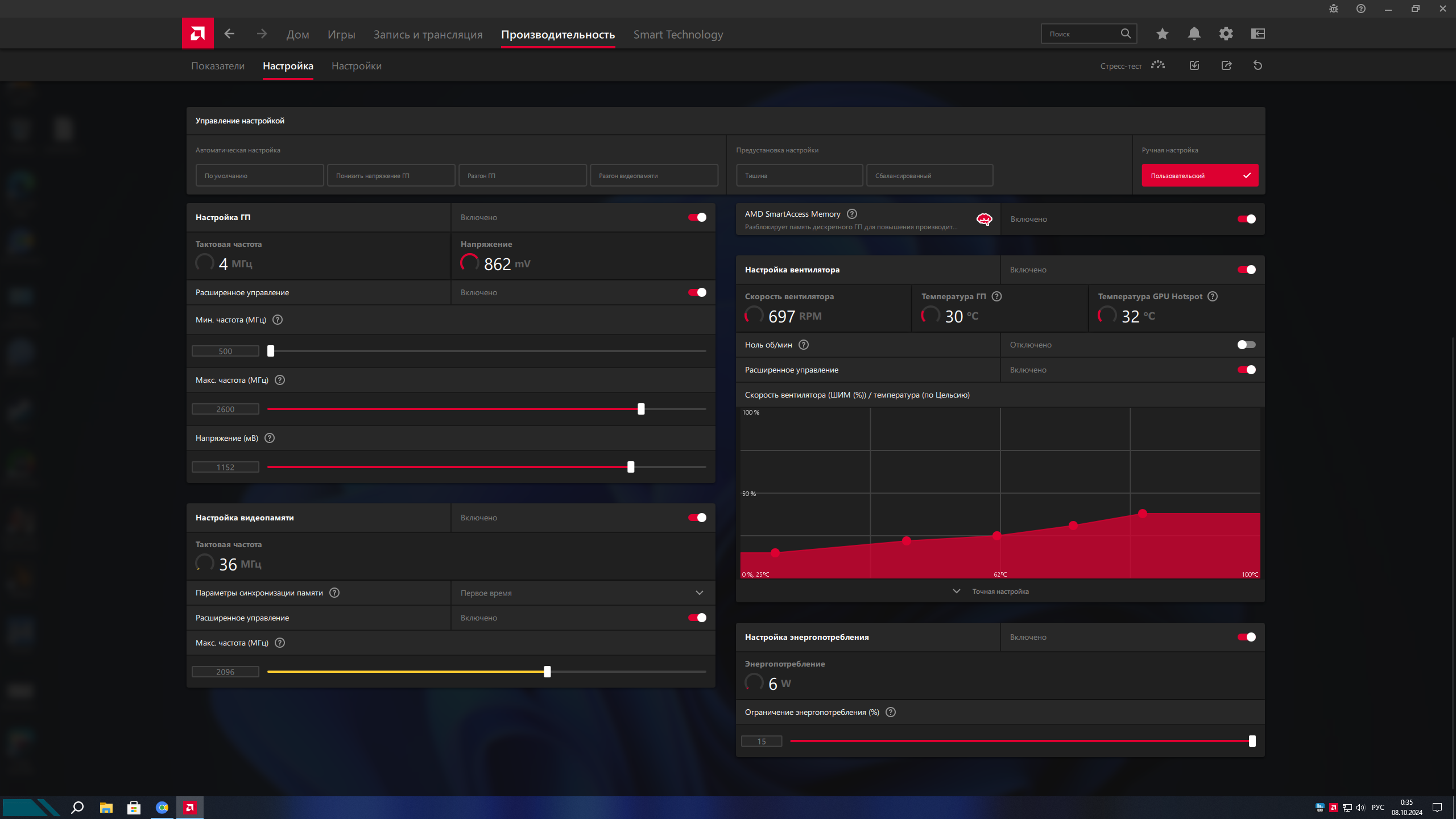
Task: Open the favorites star icon
Action: pos(1162,34)
